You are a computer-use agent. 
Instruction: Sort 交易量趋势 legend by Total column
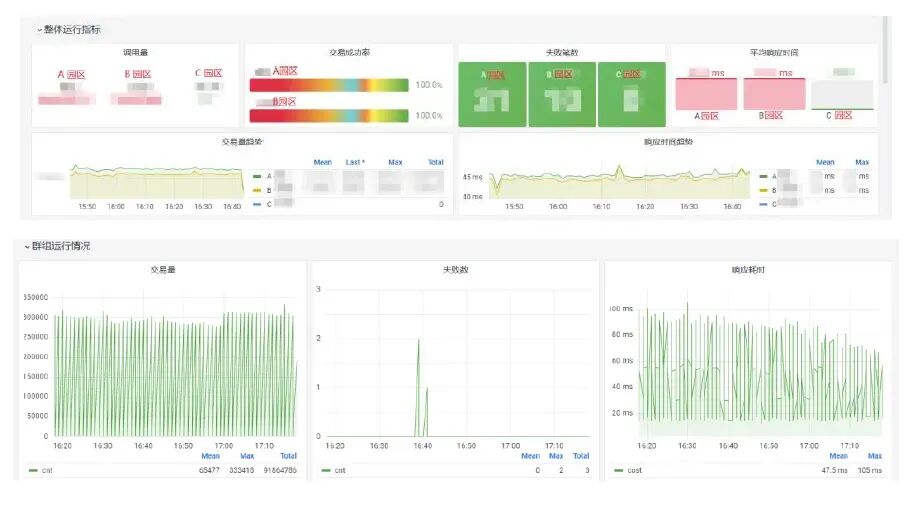(x=435, y=162)
